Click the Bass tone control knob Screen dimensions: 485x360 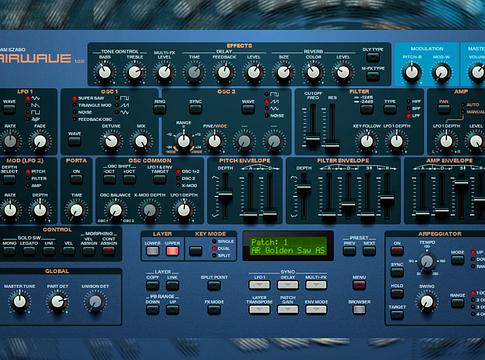pyautogui.click(x=105, y=72)
